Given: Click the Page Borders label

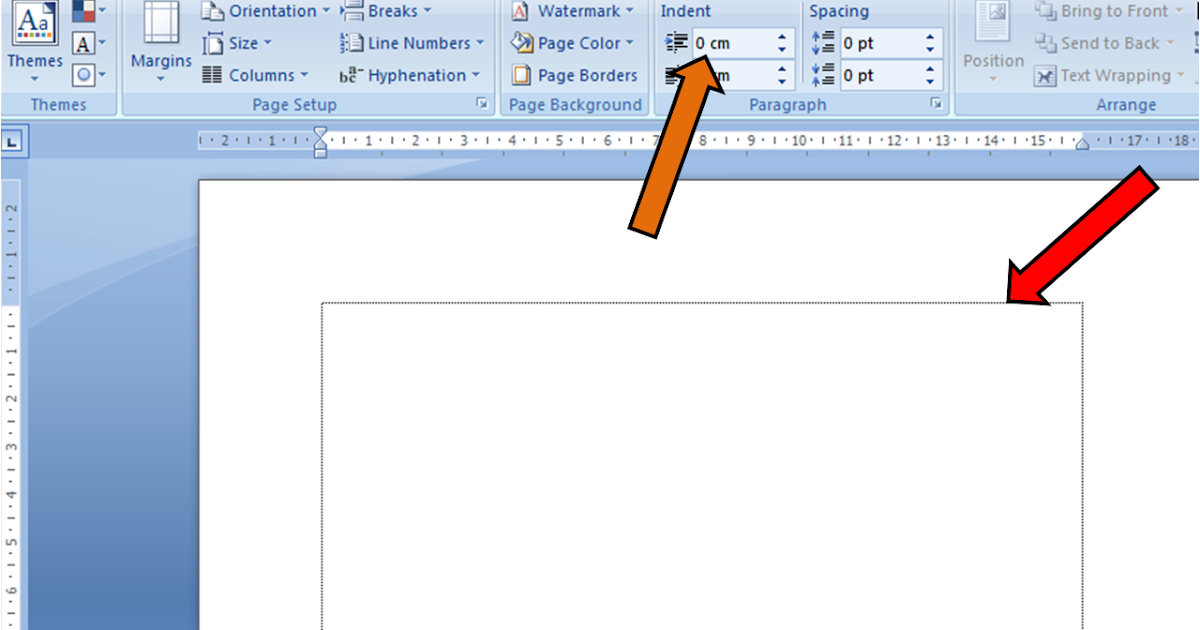Looking at the screenshot, I should pyautogui.click(x=587, y=76).
